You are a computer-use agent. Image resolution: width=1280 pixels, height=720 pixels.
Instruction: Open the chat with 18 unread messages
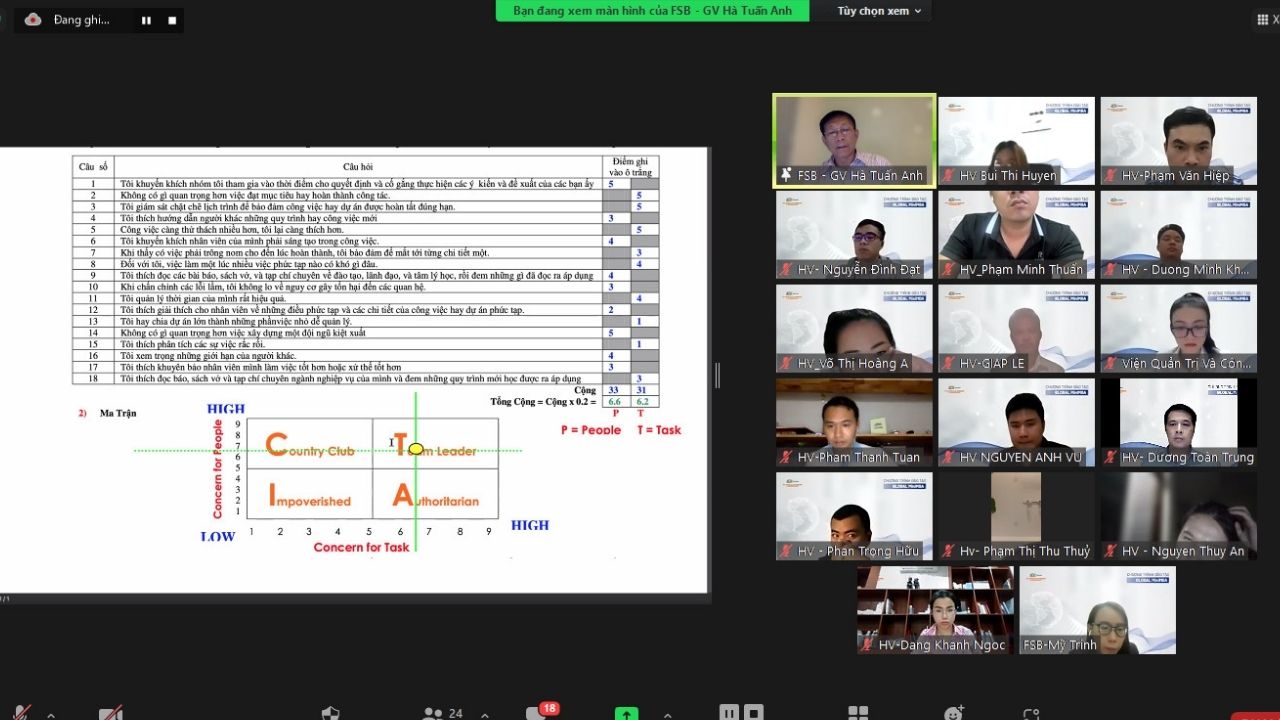click(x=538, y=713)
